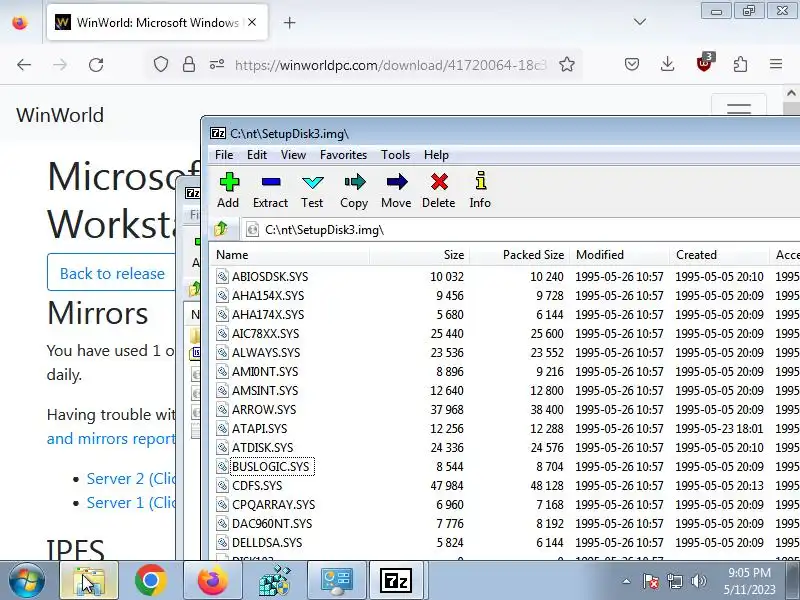Open the Help menu in 7-Zip

(x=436, y=155)
